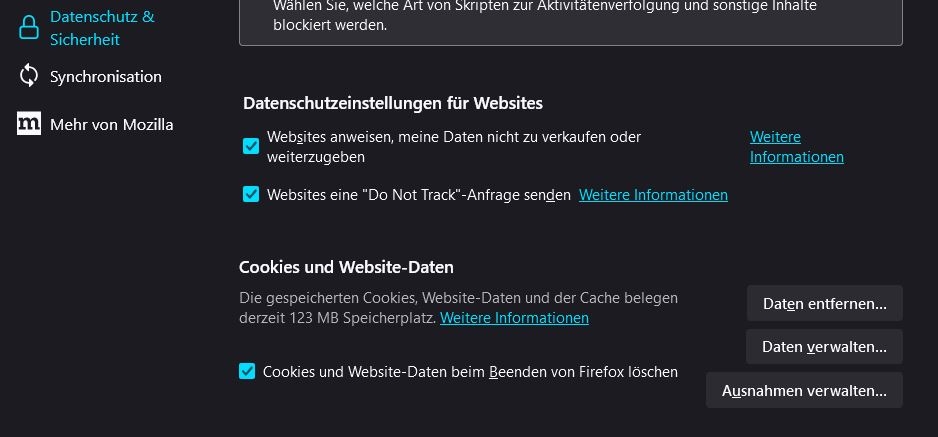Click the Mozilla 'm' logo icon
The image size is (938, 437).
[29, 124]
